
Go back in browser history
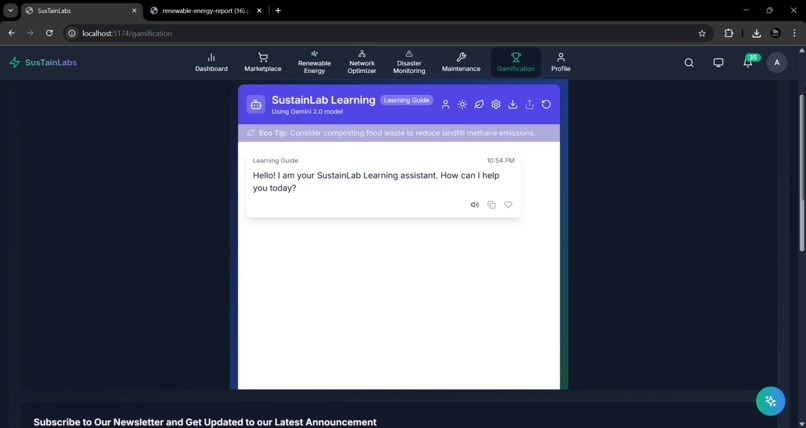[11, 33]
